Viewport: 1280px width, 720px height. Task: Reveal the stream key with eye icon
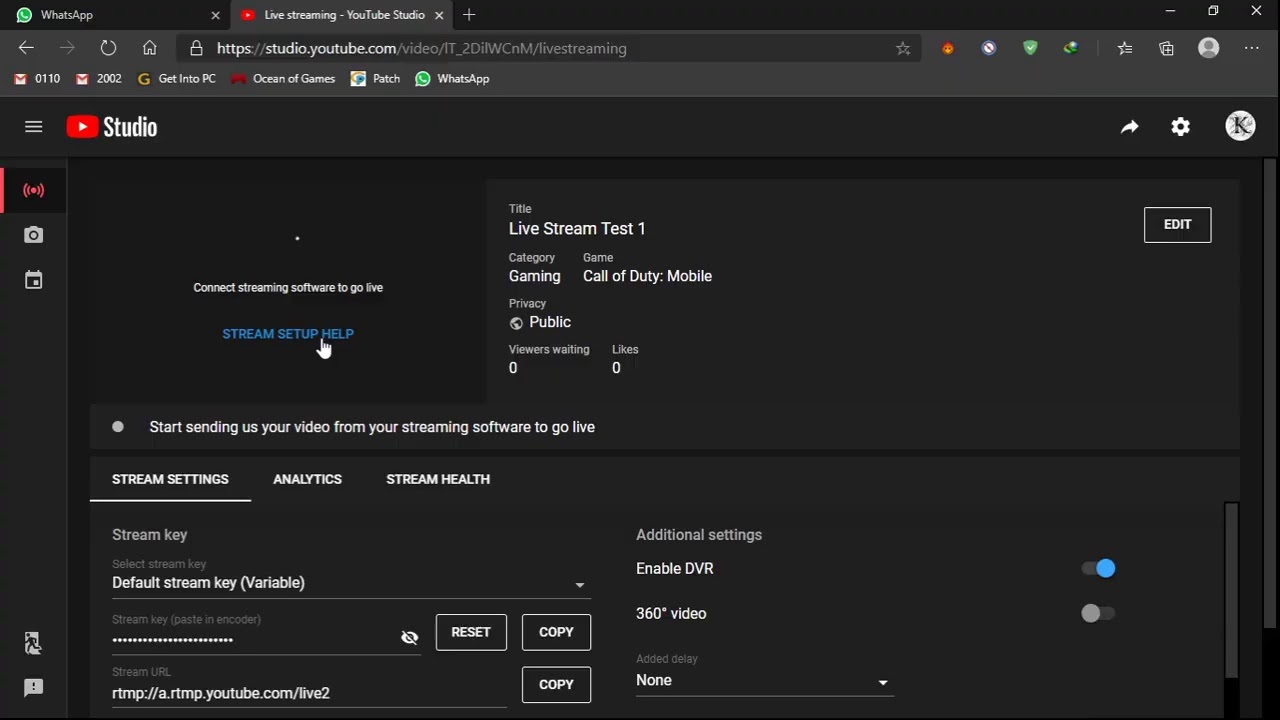pyautogui.click(x=409, y=638)
